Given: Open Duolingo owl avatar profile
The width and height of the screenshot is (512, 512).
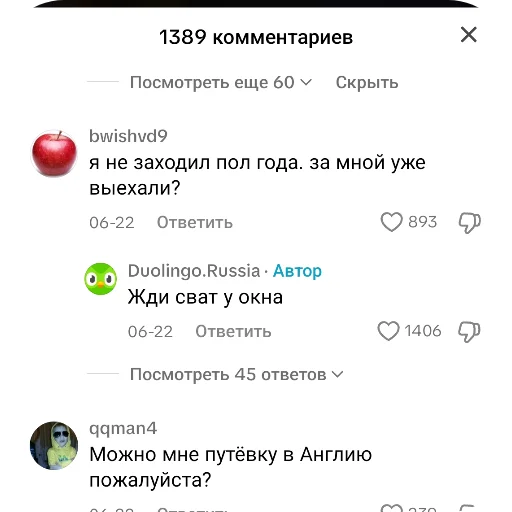Looking at the screenshot, I should [x=101, y=279].
